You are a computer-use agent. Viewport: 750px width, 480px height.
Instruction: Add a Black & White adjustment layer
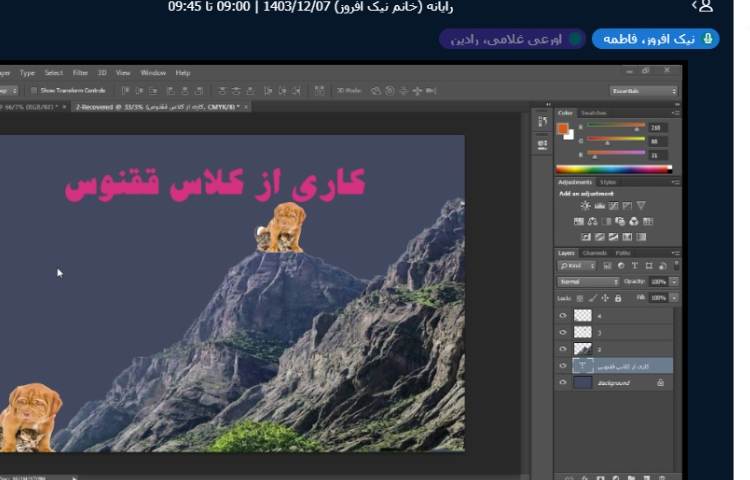click(x=607, y=221)
